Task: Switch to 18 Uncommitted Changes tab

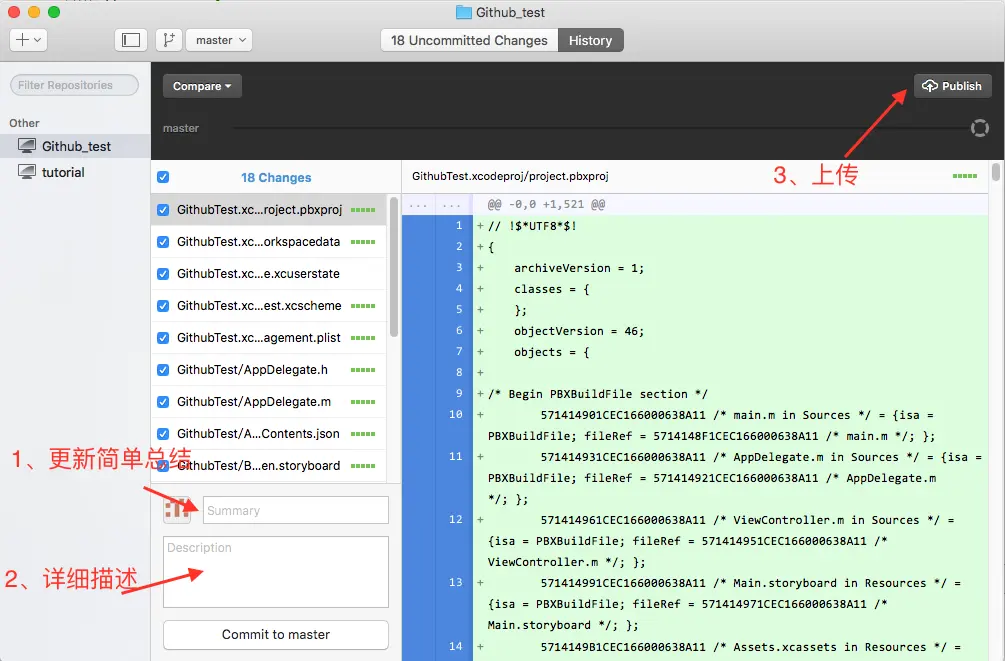Action: coord(469,40)
